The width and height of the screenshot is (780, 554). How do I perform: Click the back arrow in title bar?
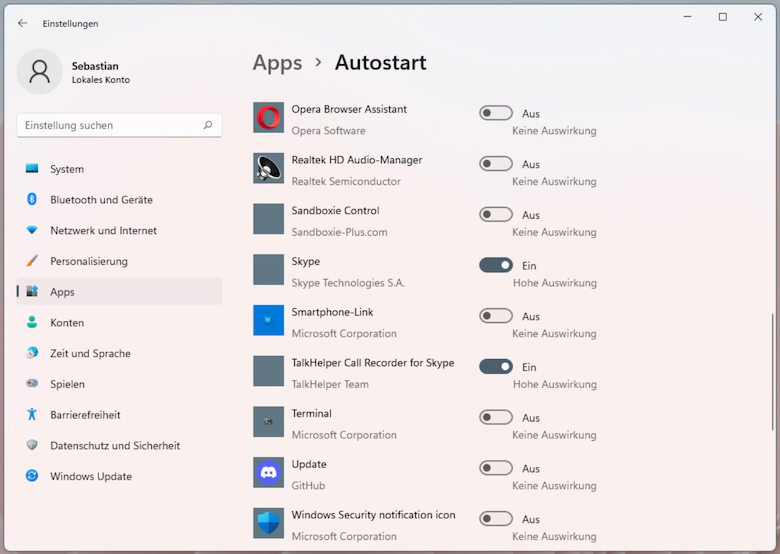click(x=23, y=23)
